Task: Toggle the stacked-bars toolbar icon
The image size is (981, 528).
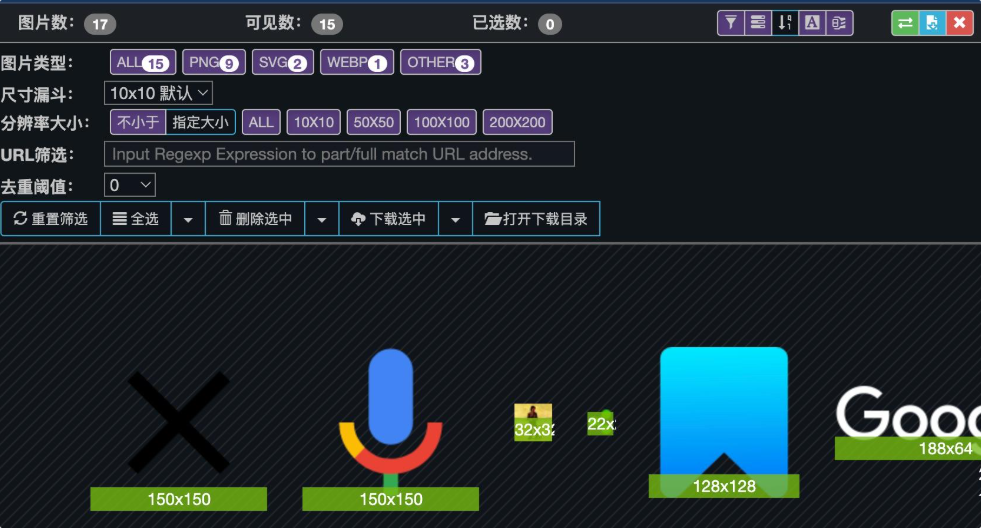Action: click(758, 23)
